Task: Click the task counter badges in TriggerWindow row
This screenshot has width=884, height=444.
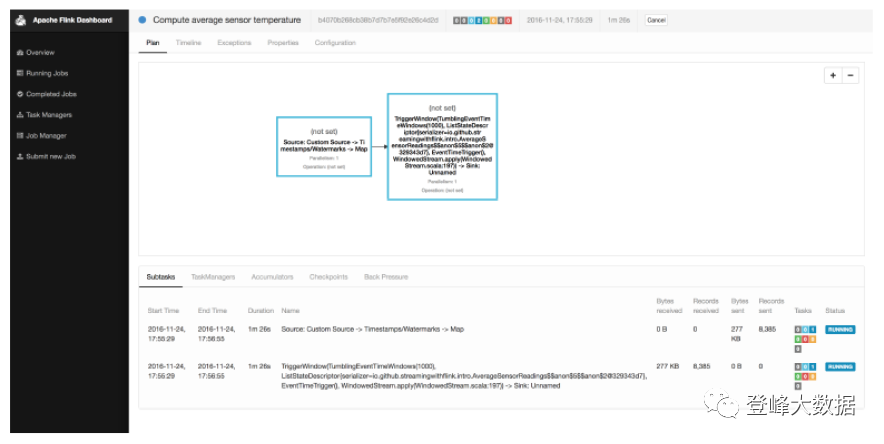Action: pyautogui.click(x=805, y=376)
